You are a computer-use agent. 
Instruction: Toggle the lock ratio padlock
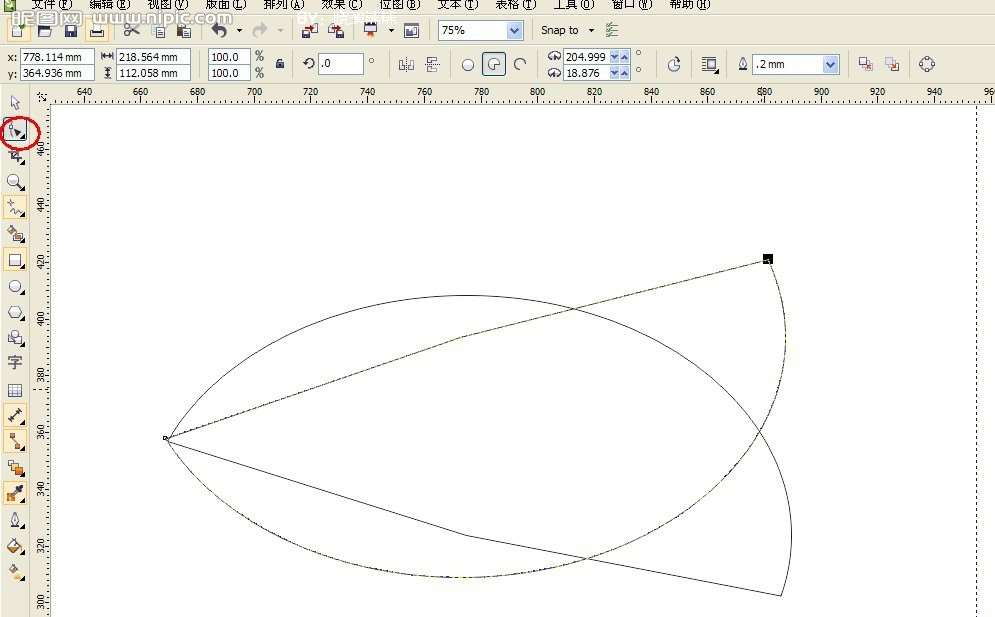pos(280,64)
